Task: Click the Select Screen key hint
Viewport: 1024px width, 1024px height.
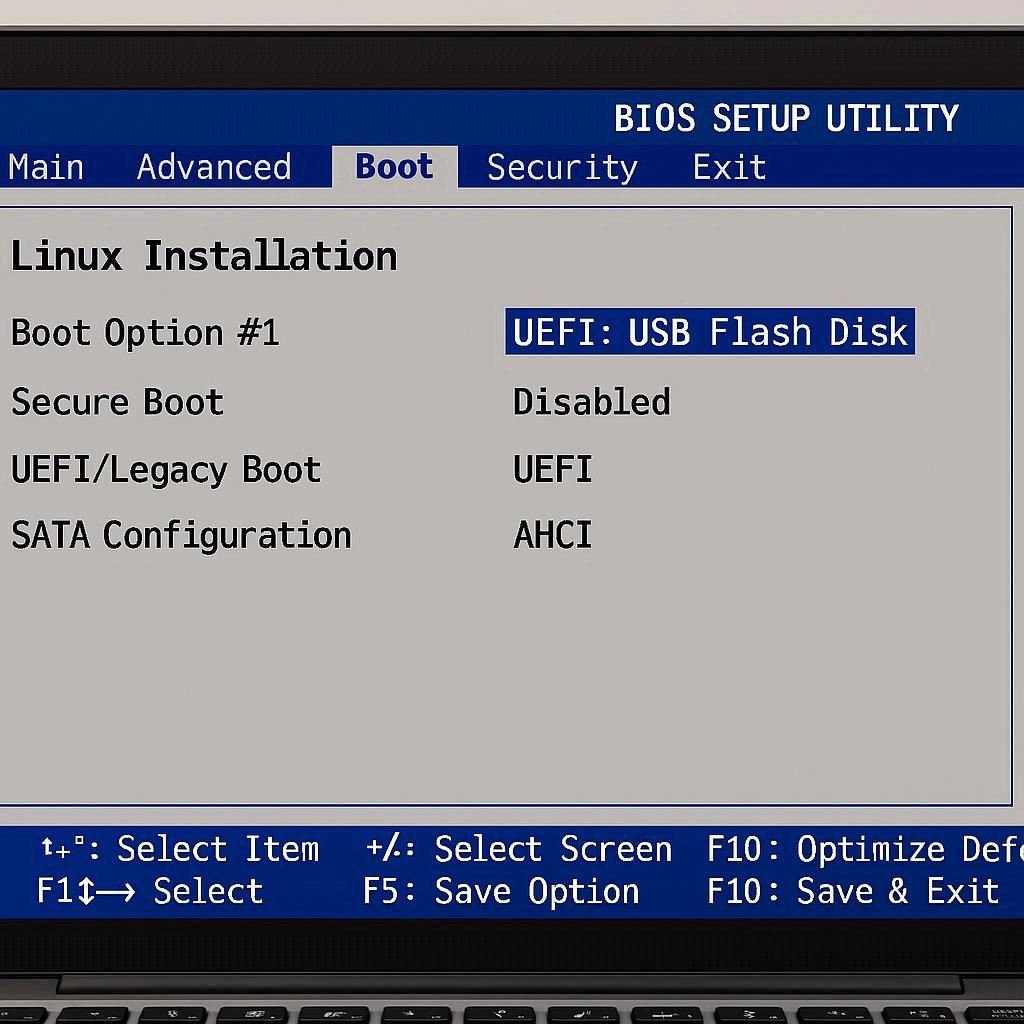Action: [519, 849]
